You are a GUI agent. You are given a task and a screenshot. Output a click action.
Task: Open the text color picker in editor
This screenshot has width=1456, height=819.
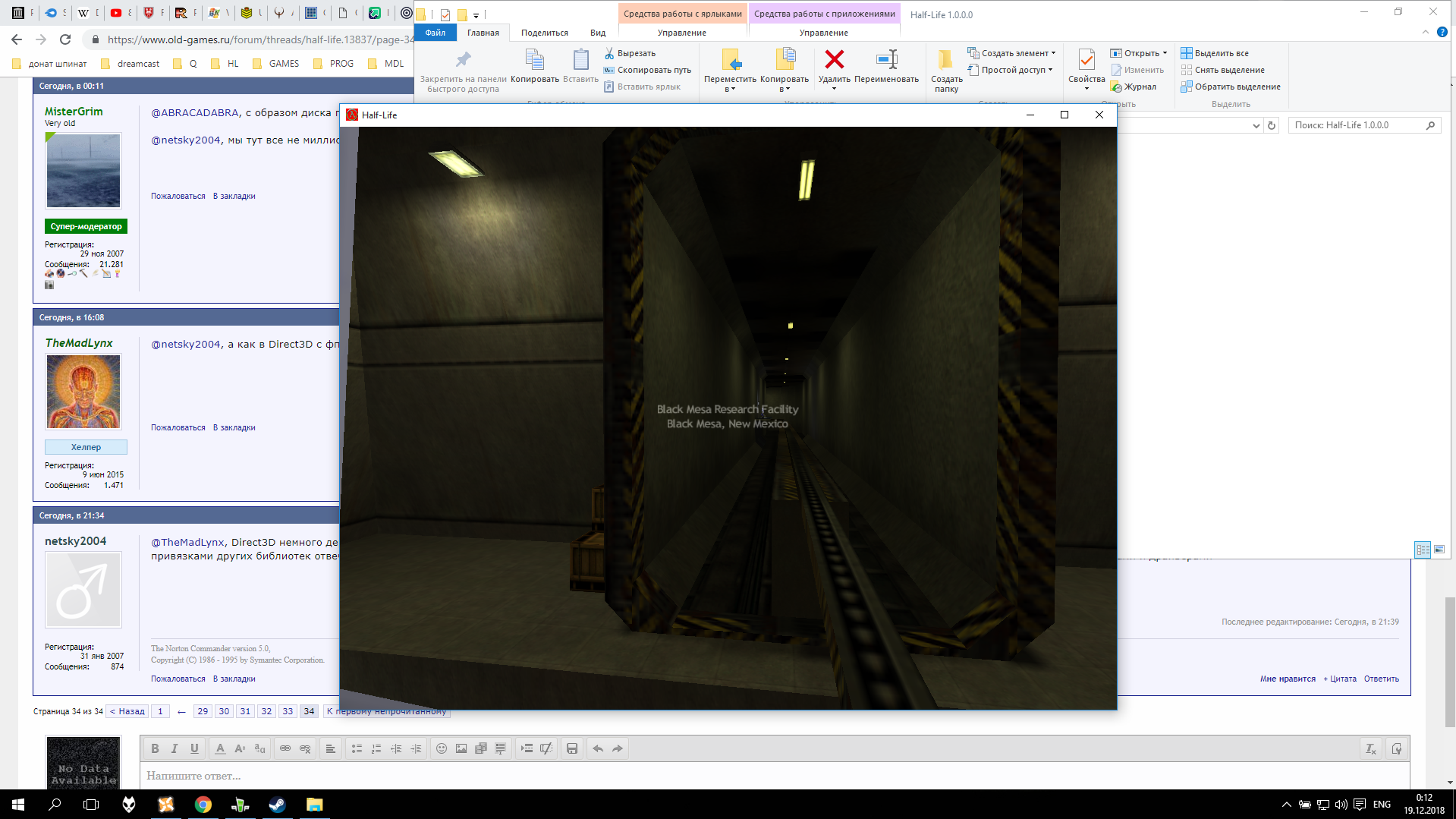220,748
